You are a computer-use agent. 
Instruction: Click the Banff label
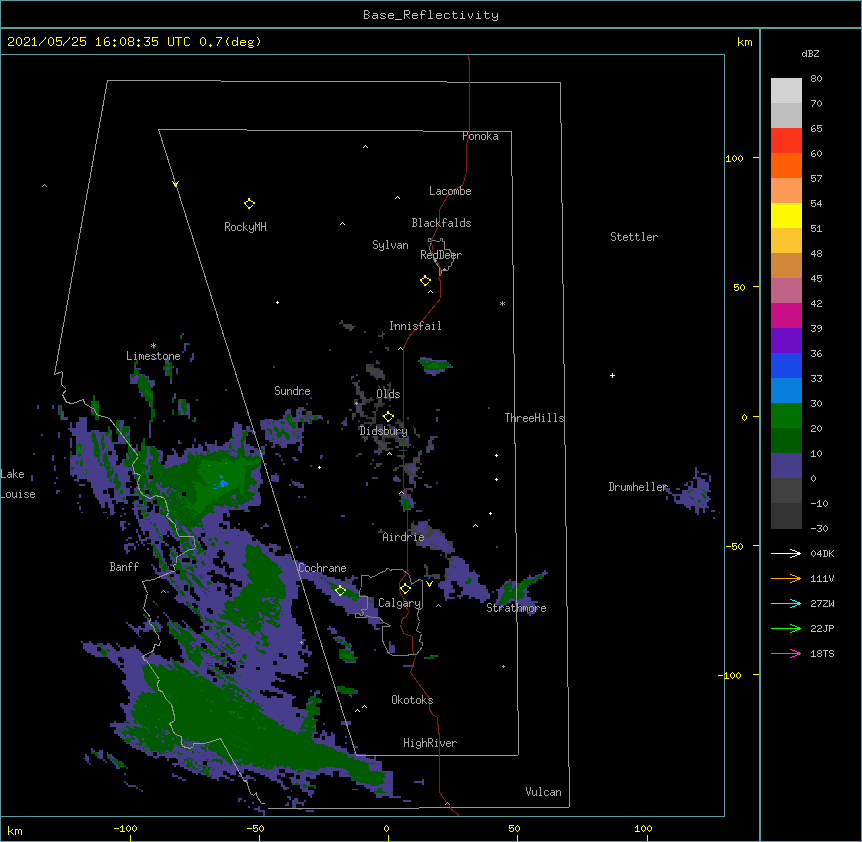(124, 567)
